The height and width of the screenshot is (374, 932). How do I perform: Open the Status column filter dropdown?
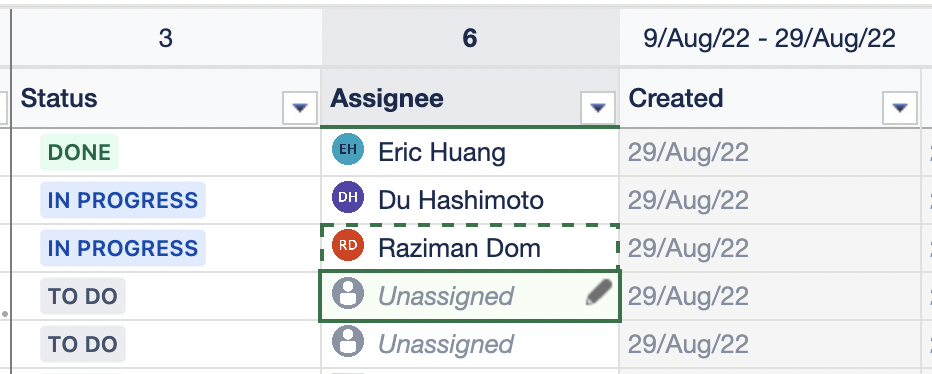[x=300, y=108]
